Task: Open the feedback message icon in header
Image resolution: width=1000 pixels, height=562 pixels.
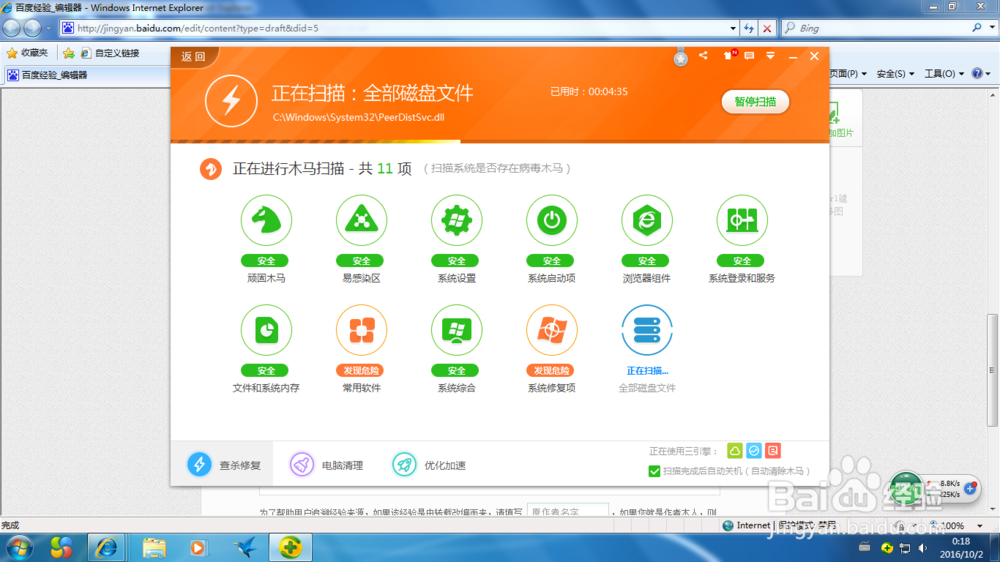Action: point(749,56)
